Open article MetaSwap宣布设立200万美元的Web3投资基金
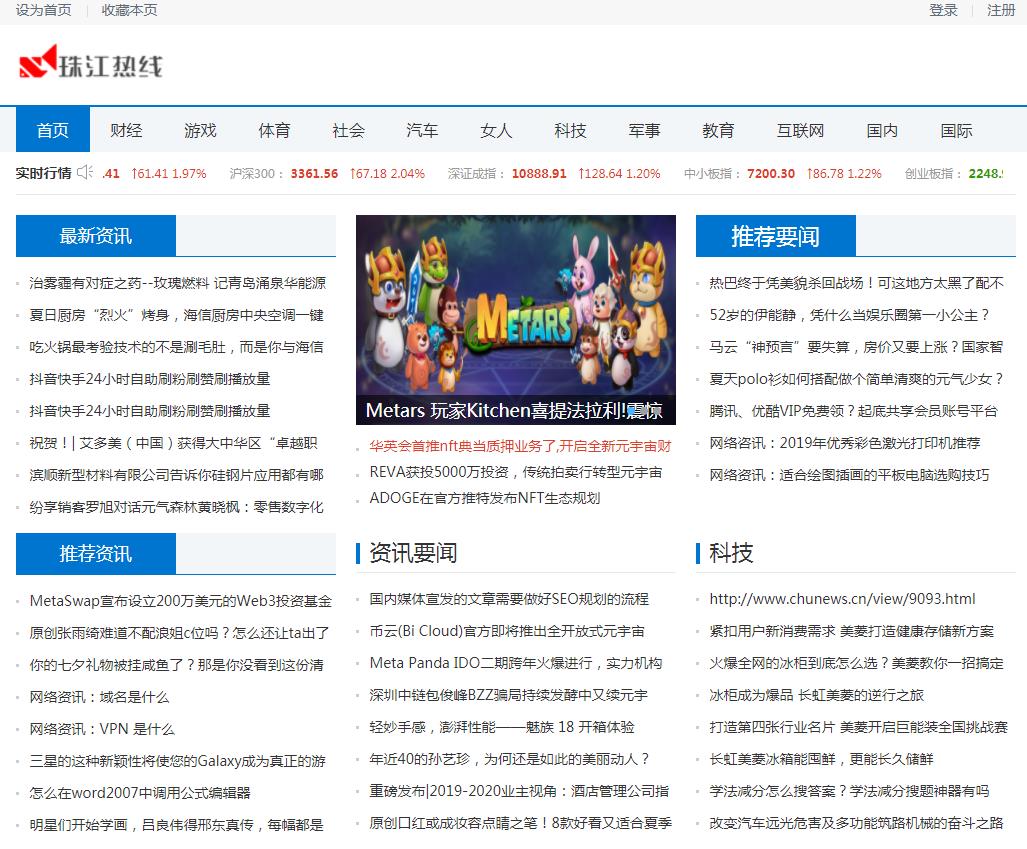 click(x=181, y=601)
